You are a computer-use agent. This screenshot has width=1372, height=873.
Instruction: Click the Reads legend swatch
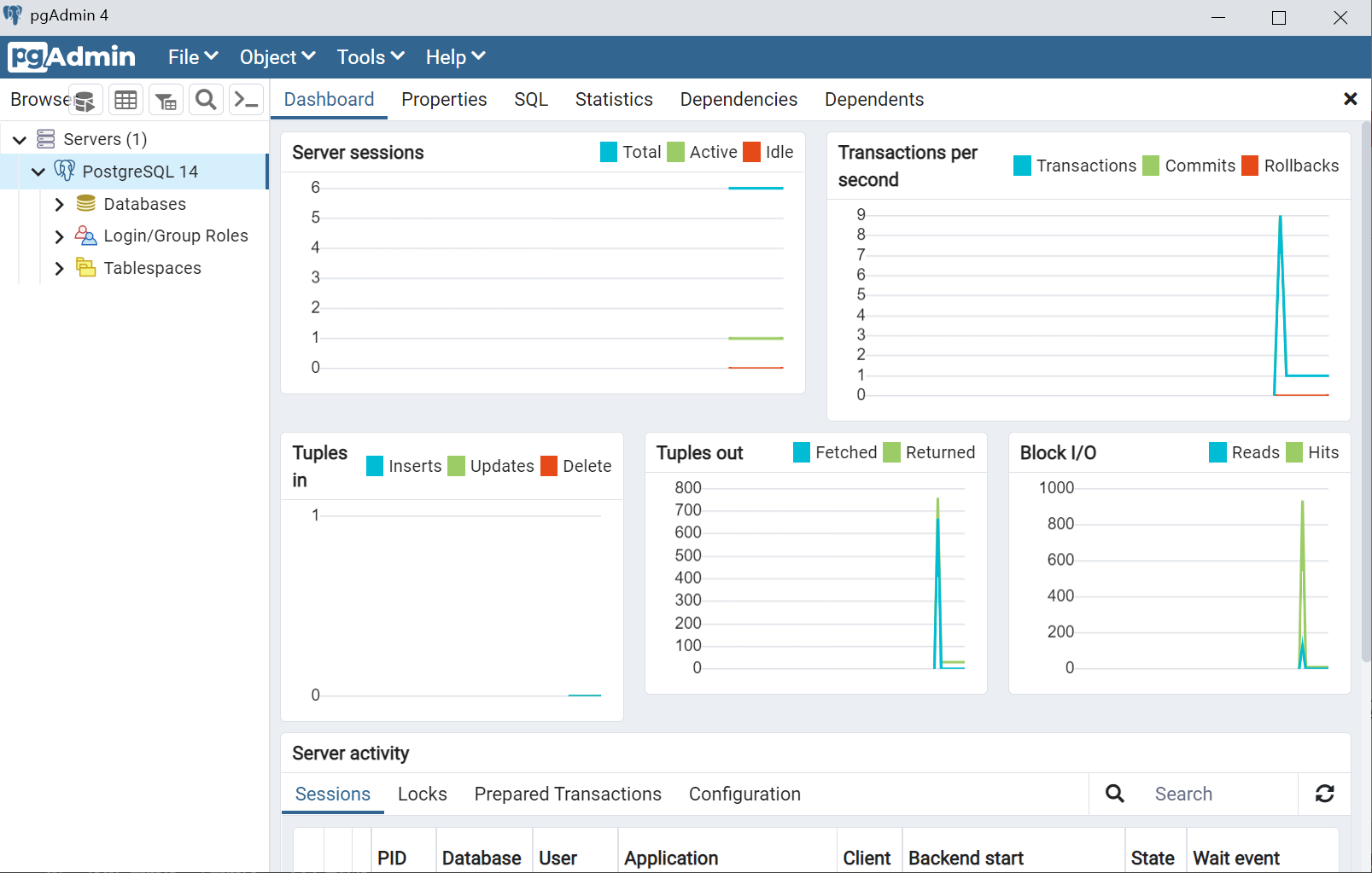coord(1217,452)
